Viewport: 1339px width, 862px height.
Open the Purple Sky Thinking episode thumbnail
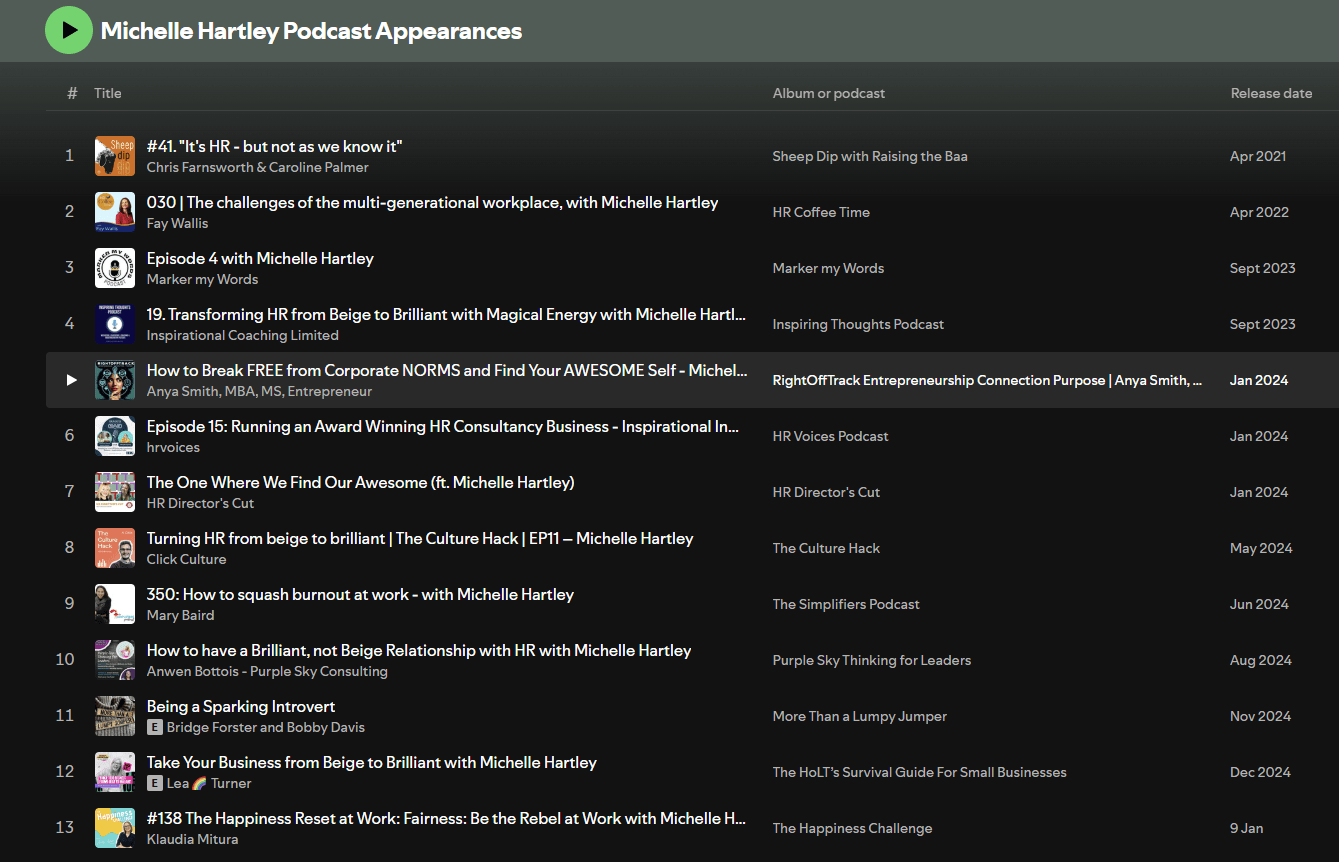click(x=115, y=660)
